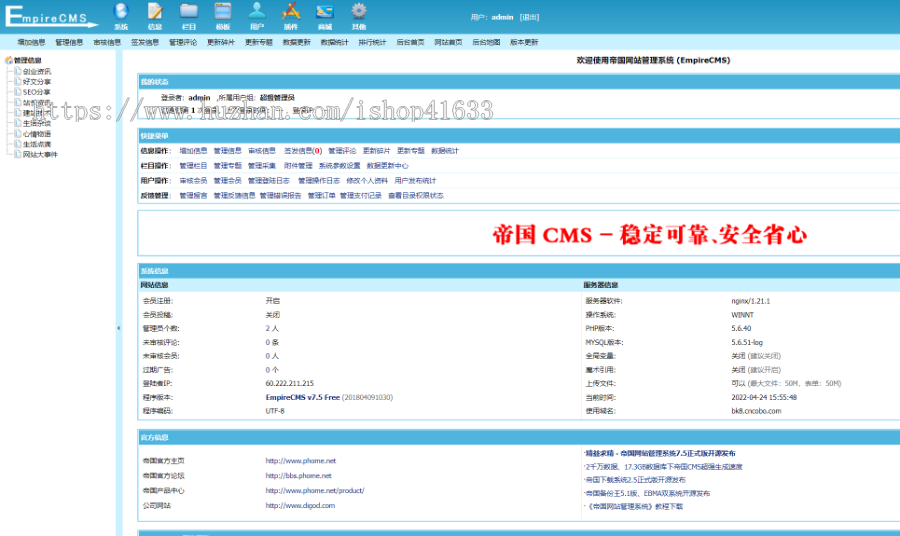Open news about 2千万数据 generation speed
900x536 pixels.
click(664, 467)
